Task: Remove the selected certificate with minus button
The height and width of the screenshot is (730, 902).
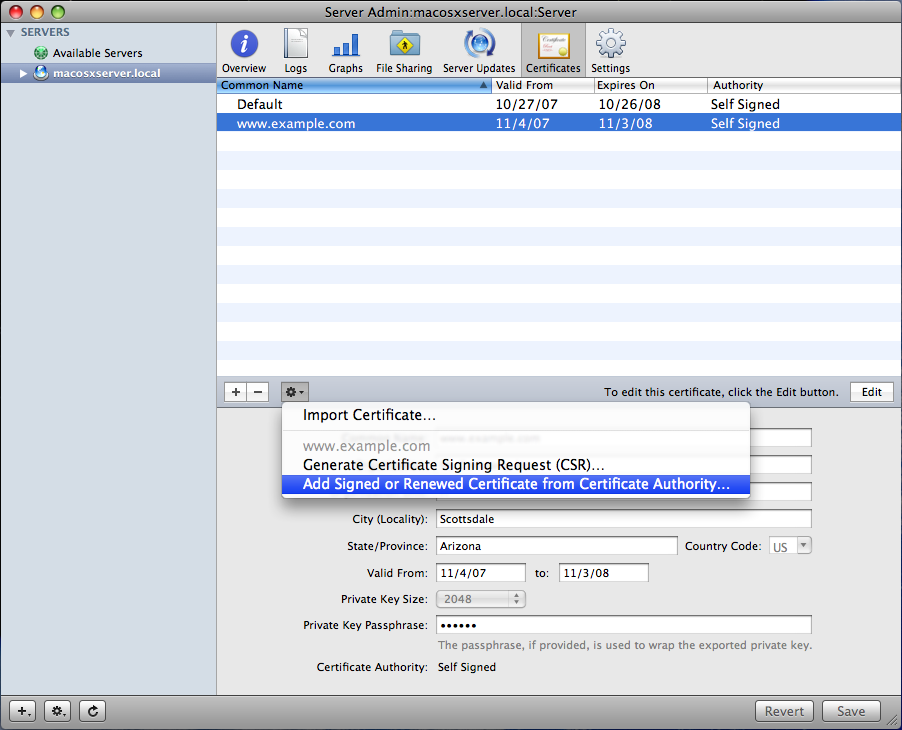Action: tap(258, 392)
